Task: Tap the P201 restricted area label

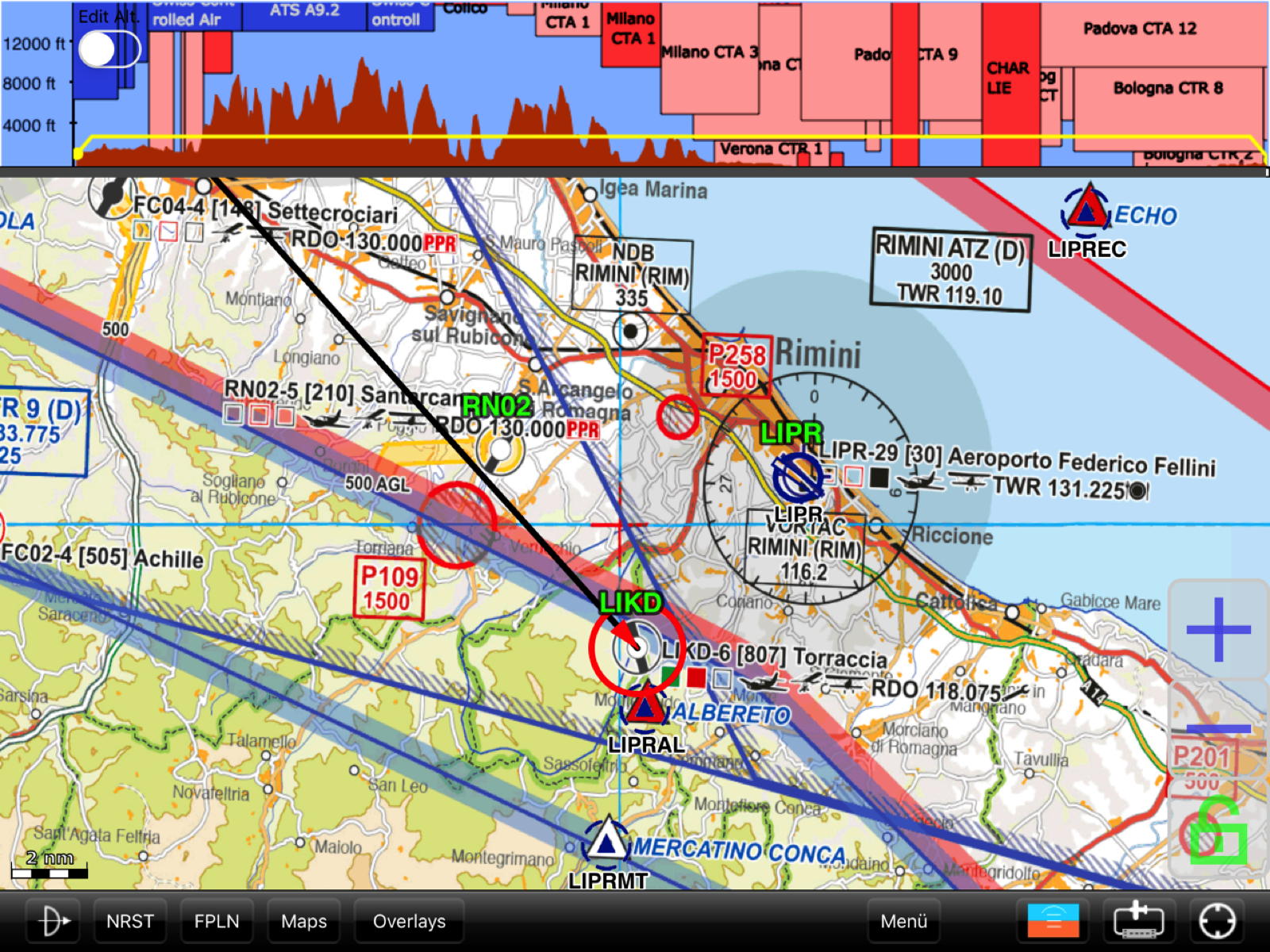Action: tap(1202, 768)
